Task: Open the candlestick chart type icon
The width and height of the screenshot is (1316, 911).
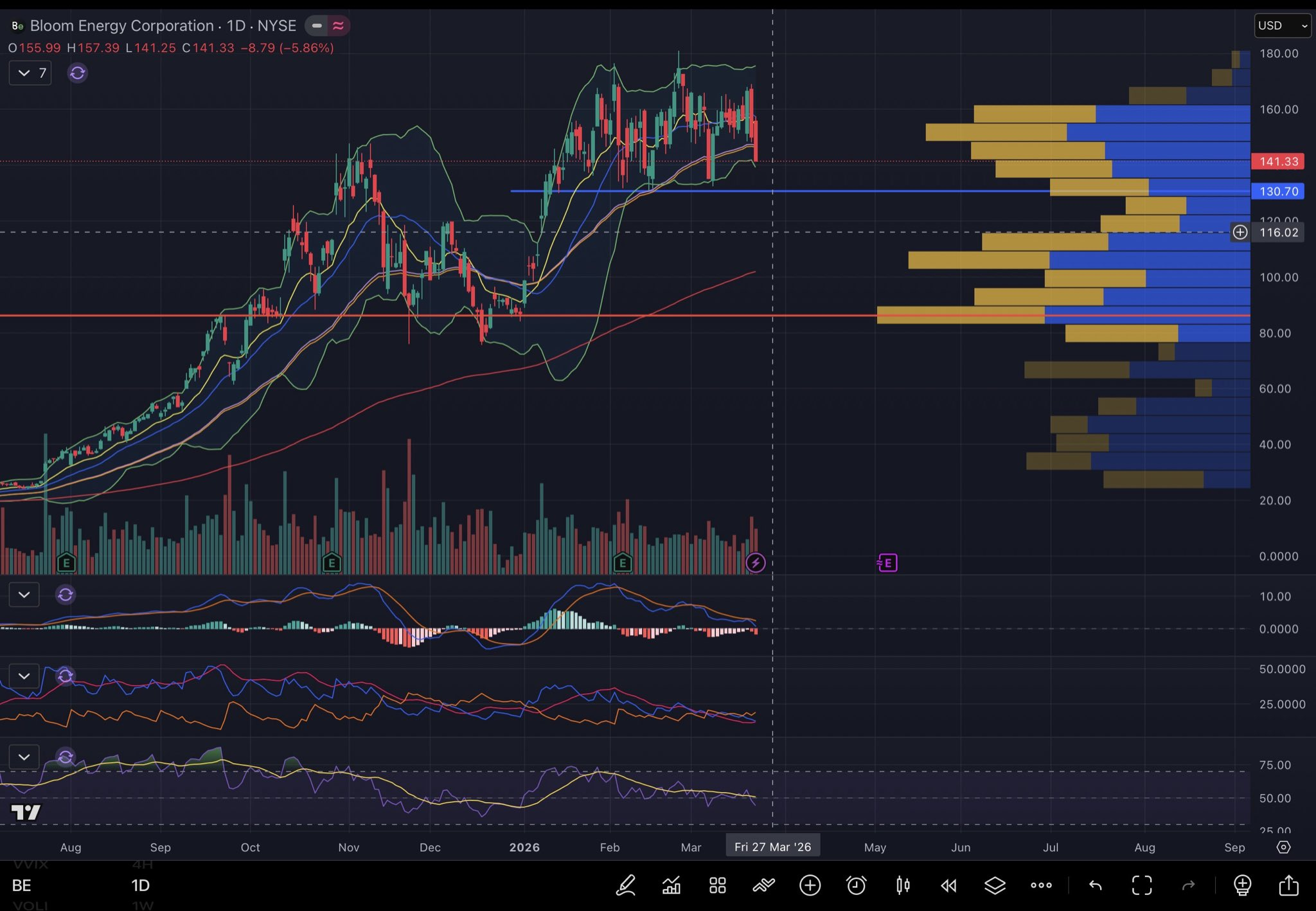Action: click(902, 885)
